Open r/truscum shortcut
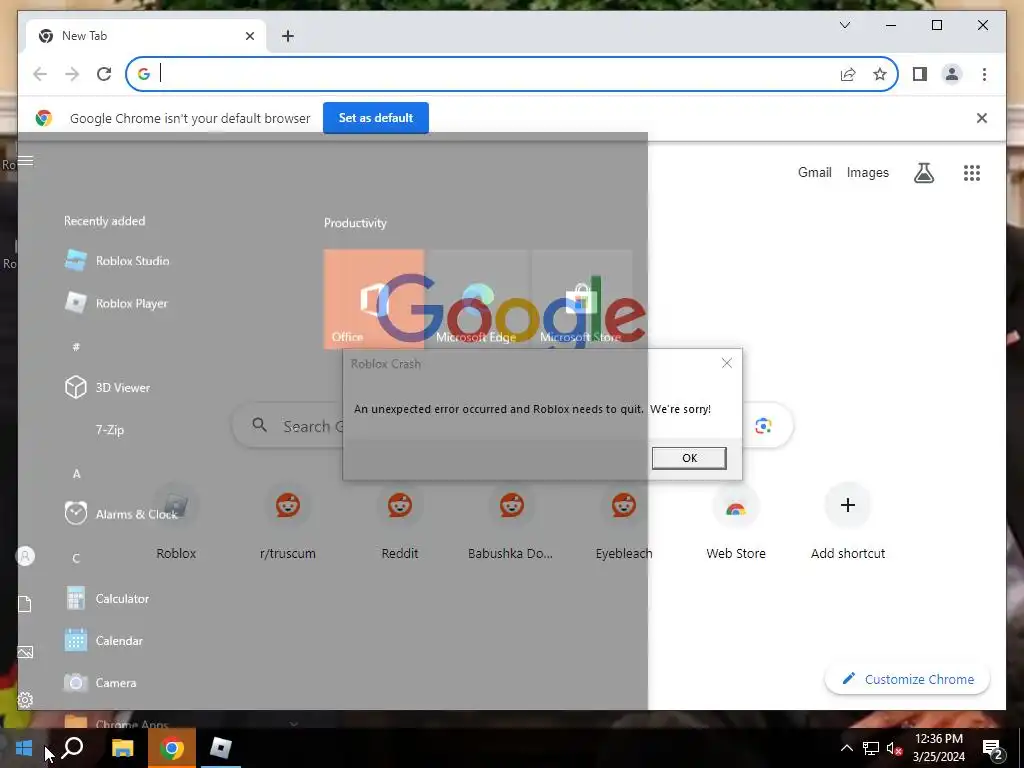This screenshot has width=1024, height=768. [x=287, y=522]
